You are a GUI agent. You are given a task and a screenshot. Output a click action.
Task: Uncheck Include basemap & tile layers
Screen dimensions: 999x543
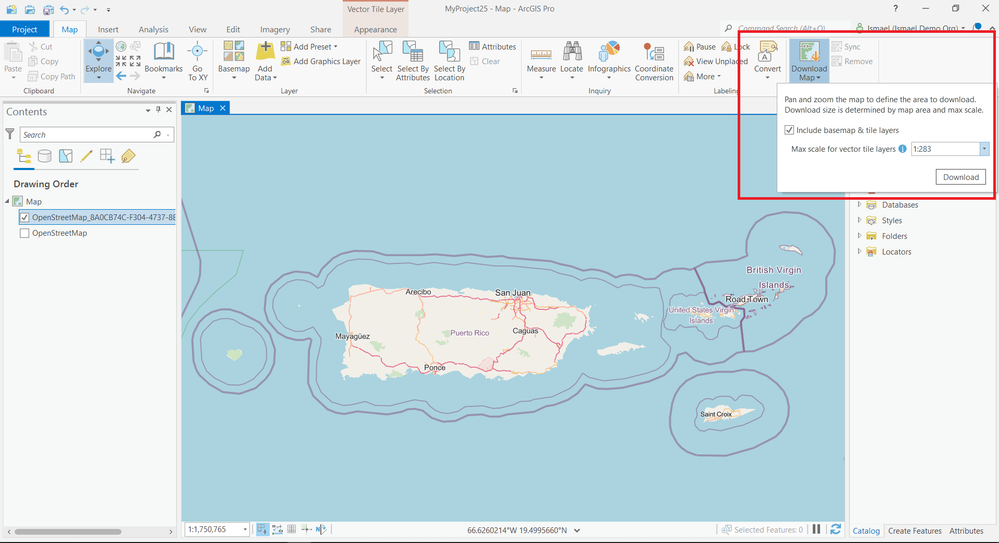(789, 130)
